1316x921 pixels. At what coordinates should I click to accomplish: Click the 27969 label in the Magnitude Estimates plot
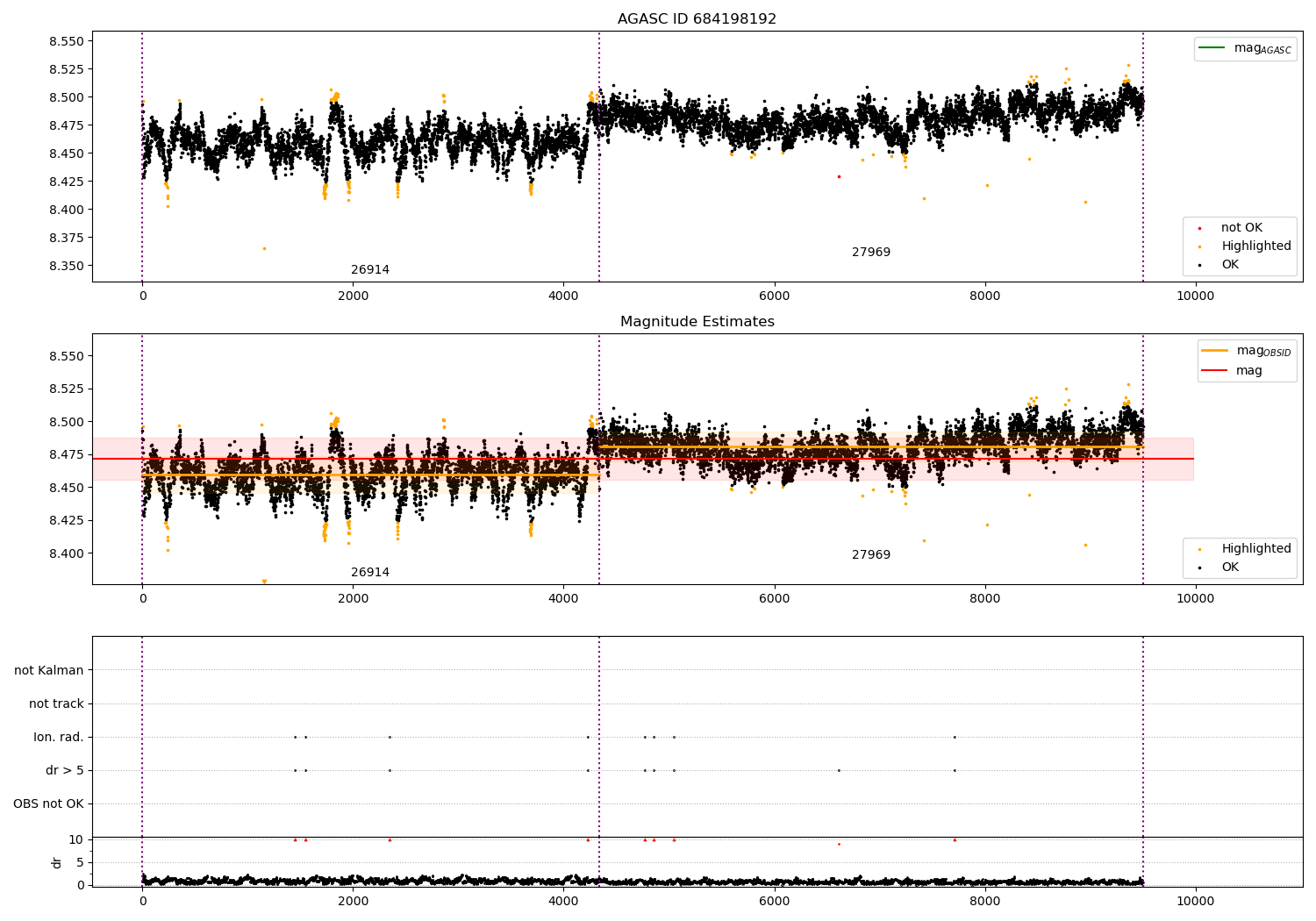point(871,555)
